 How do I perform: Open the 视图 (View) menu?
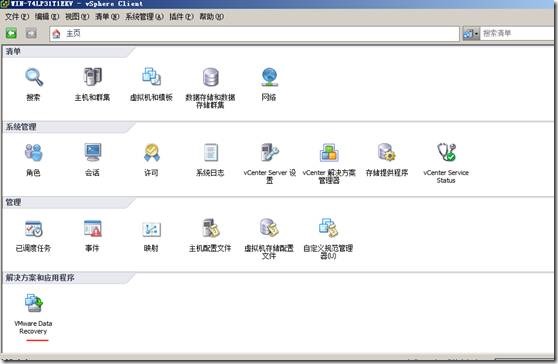click(77, 17)
